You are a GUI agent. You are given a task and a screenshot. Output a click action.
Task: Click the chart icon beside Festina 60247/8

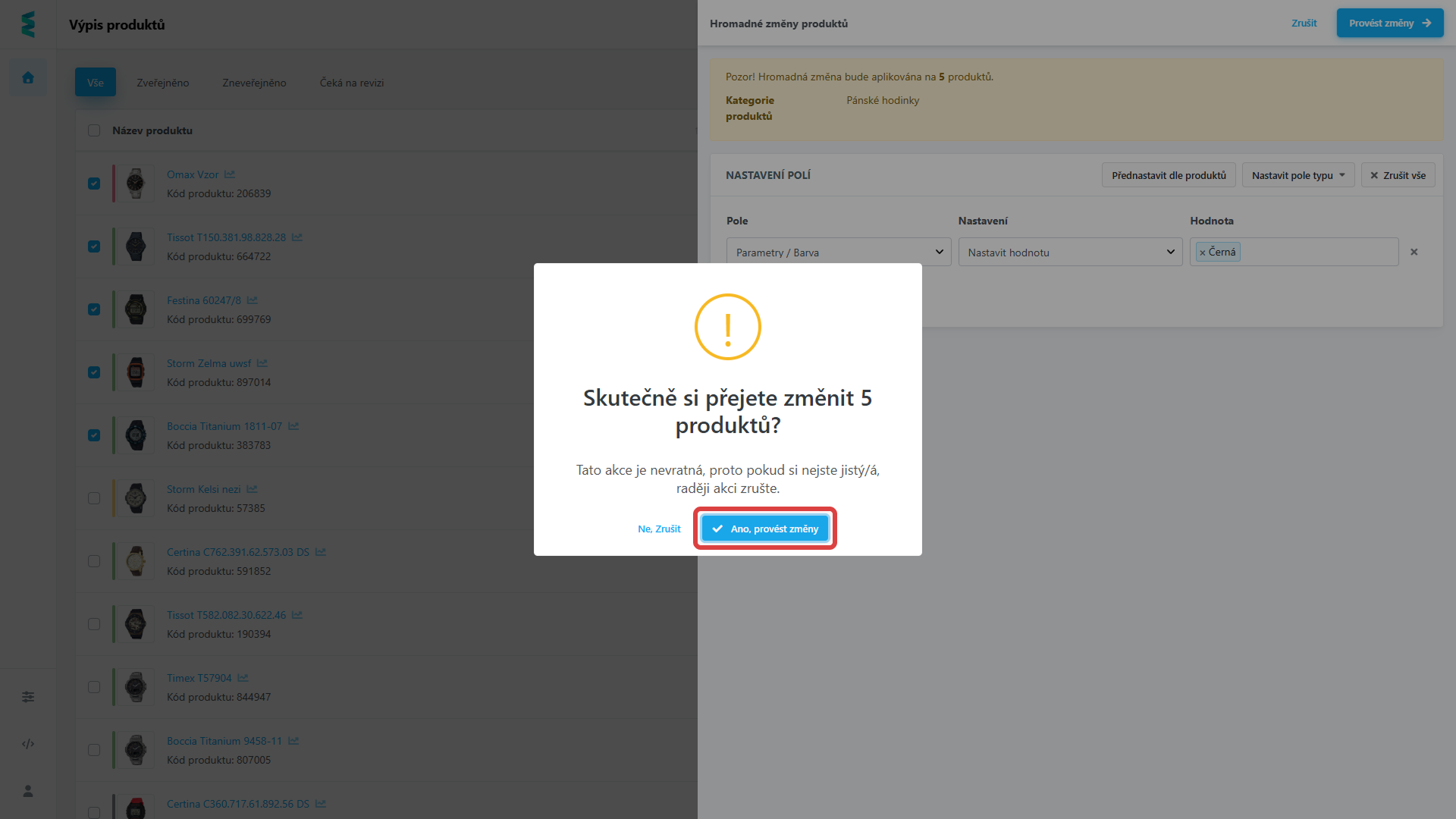[253, 300]
